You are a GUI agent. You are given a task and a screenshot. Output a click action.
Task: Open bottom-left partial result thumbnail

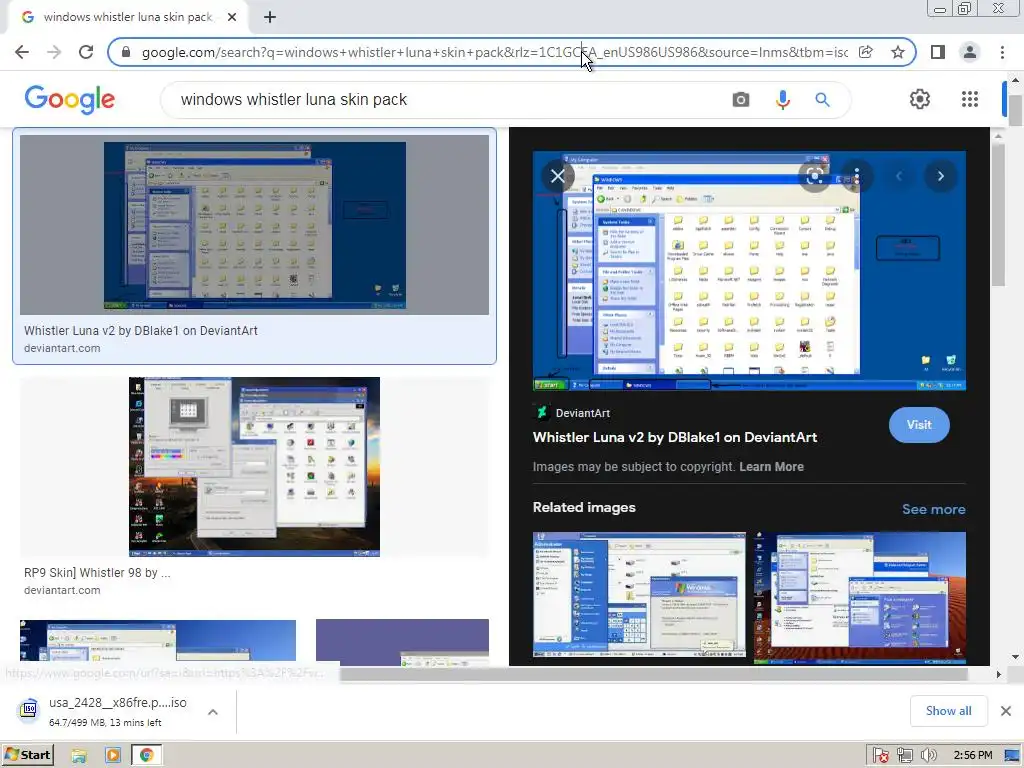(158, 641)
